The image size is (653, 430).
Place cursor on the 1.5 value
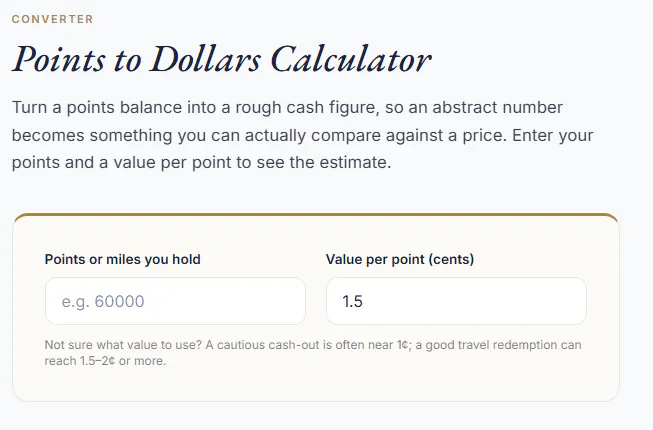pos(352,301)
